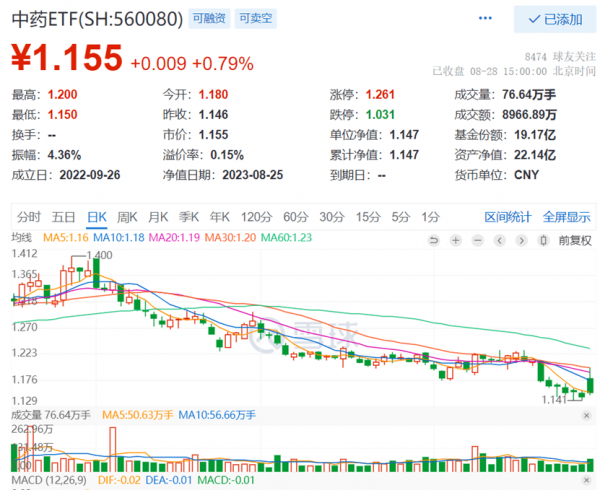Move chart right with the right chevron

(x=521, y=241)
